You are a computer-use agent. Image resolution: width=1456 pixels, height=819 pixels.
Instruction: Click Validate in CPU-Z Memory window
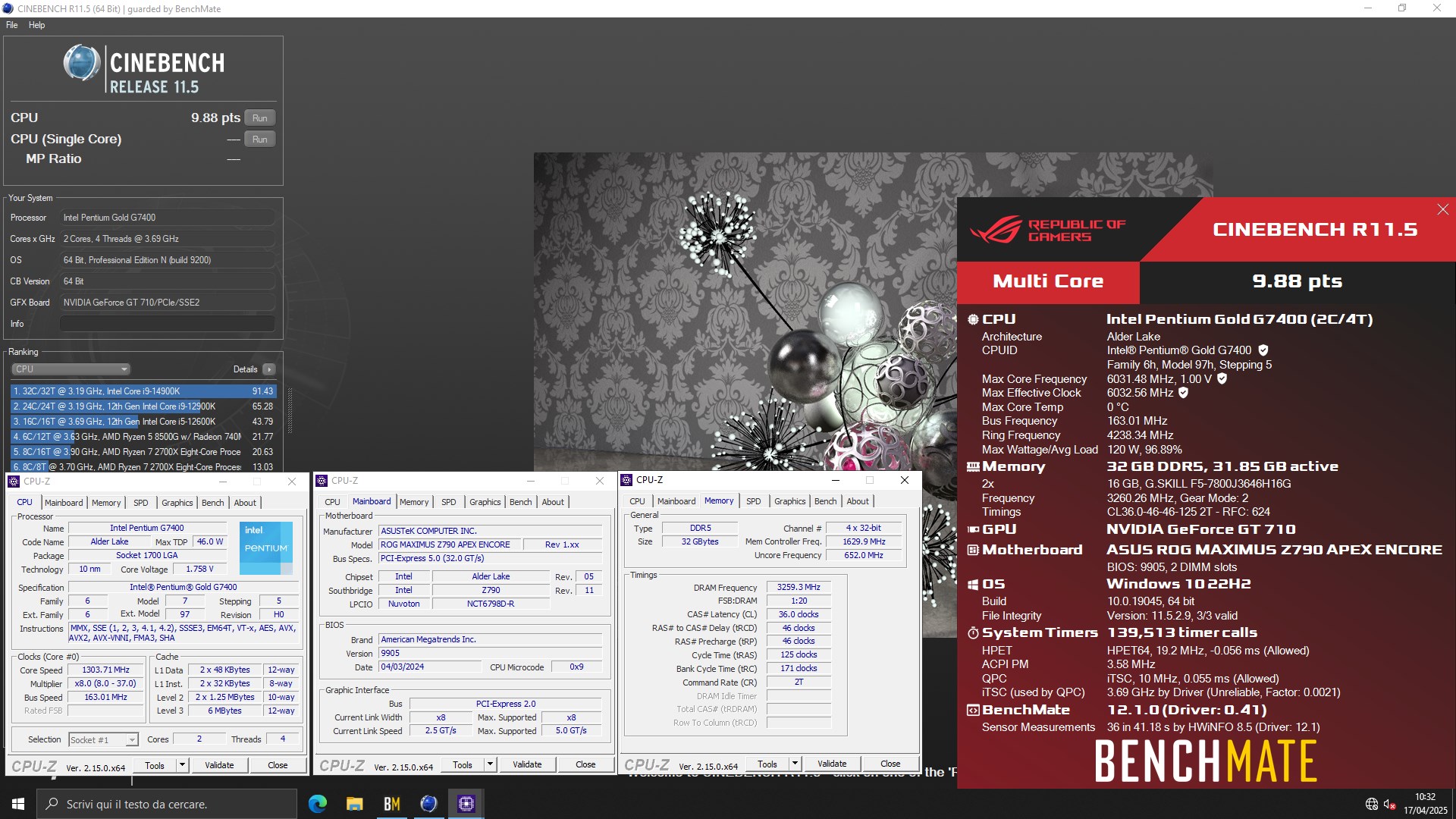(x=832, y=764)
